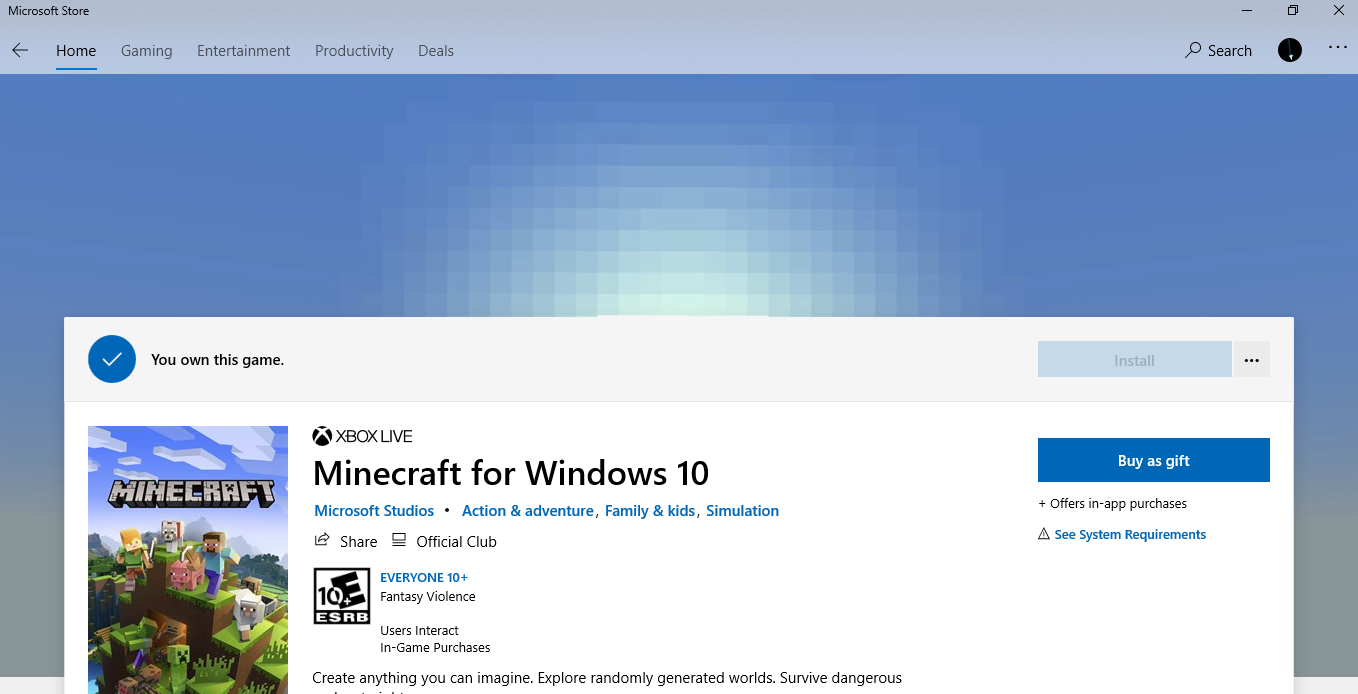Open the Entertainment tab

[244, 51]
